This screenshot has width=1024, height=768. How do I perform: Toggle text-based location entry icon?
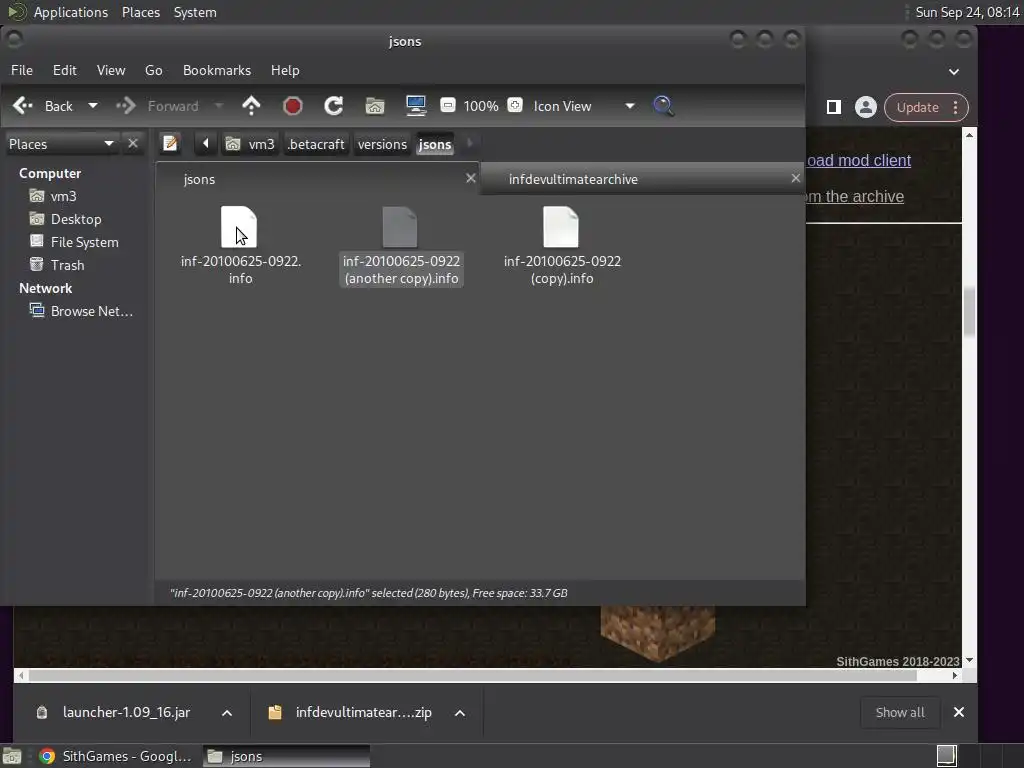170,143
